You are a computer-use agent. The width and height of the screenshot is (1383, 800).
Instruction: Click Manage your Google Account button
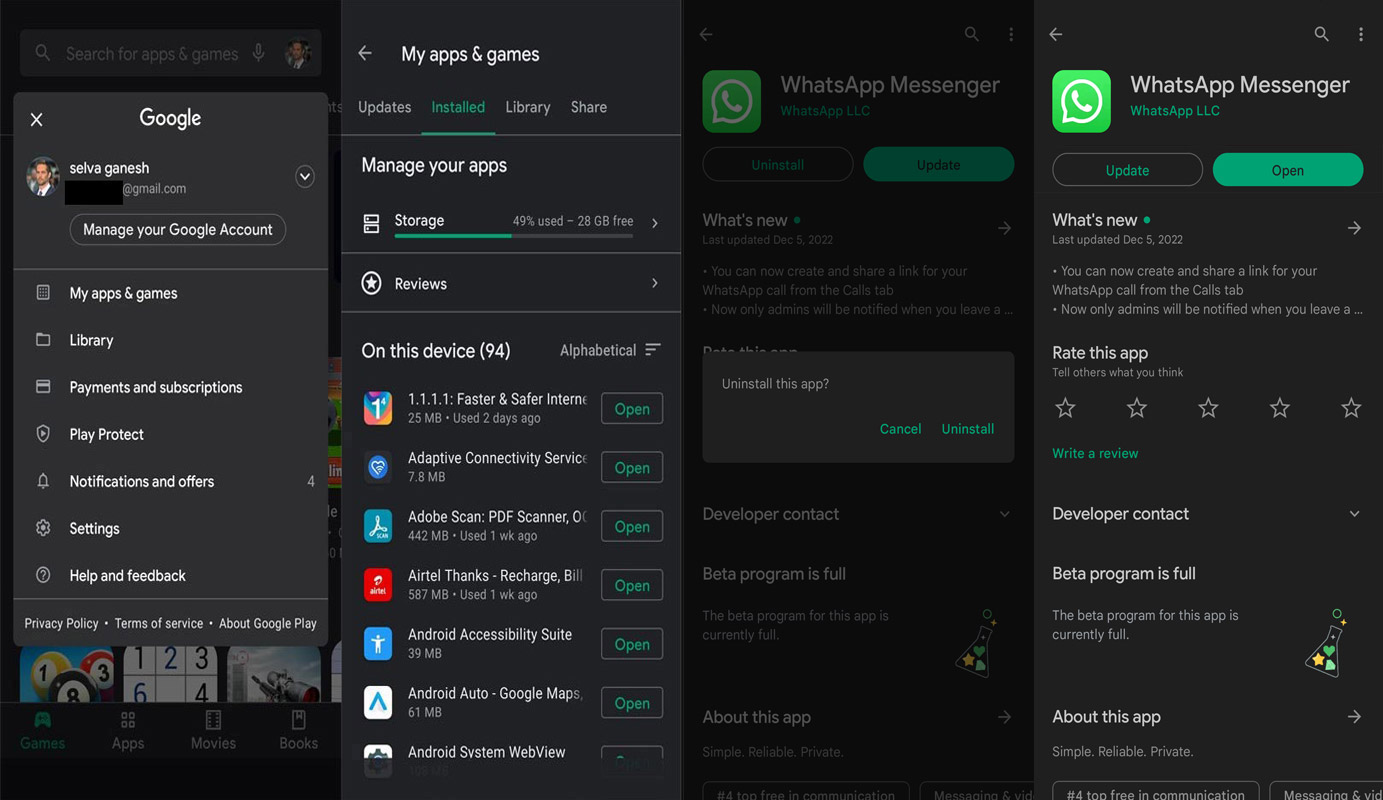click(x=178, y=229)
